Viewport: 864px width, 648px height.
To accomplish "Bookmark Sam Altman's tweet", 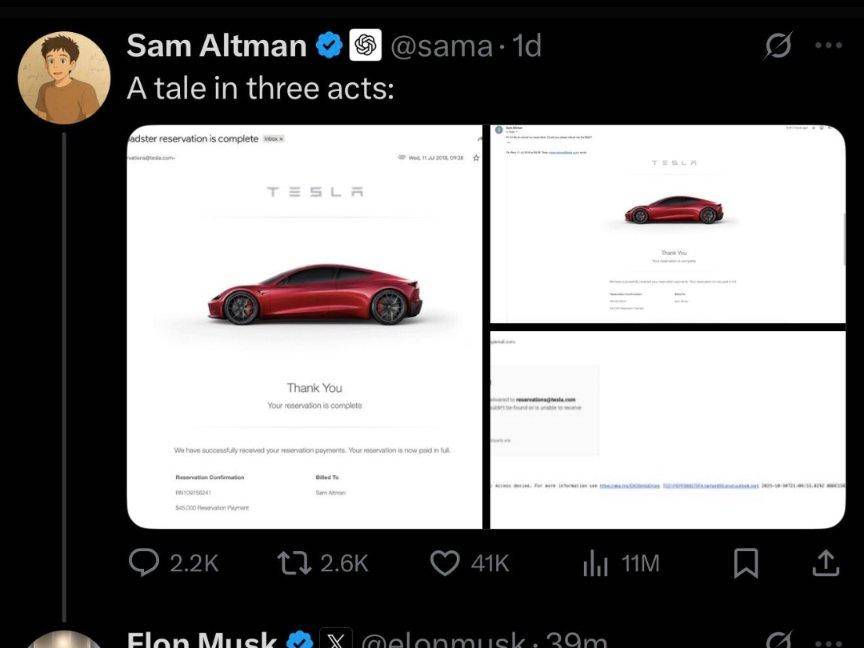I will pyautogui.click(x=746, y=564).
